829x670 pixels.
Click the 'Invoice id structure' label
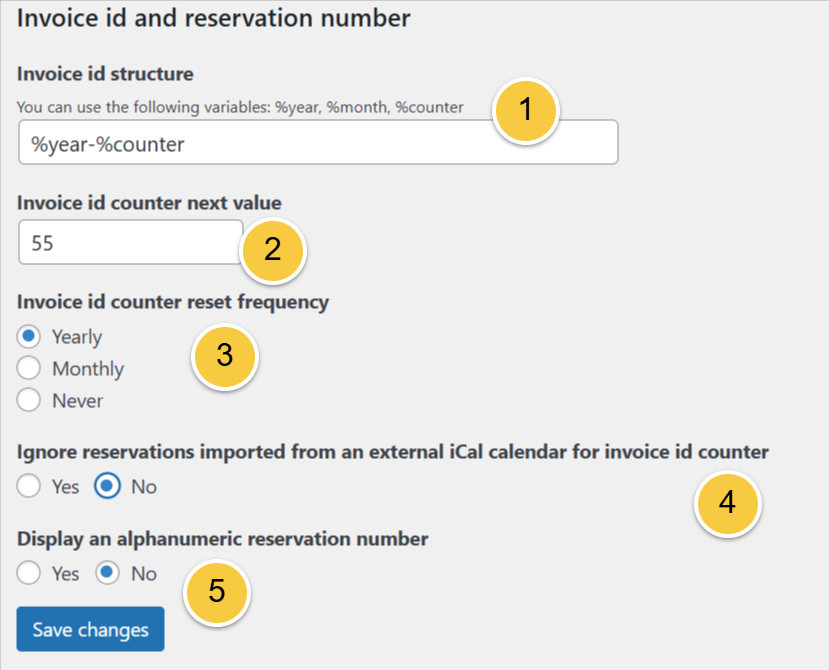coord(105,74)
